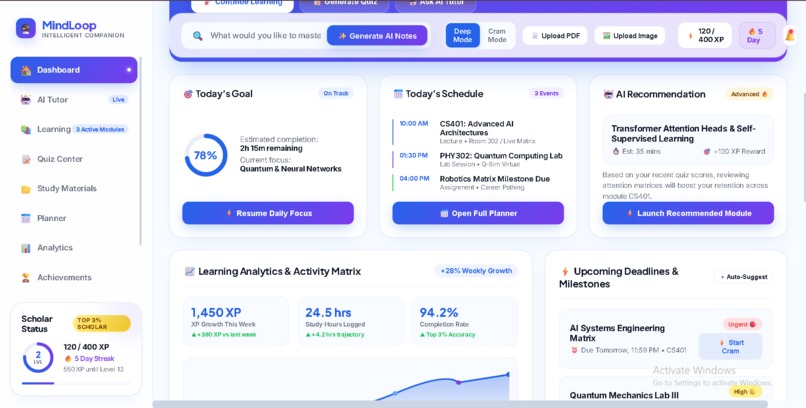This screenshot has width=806, height=408.
Task: Click the Live badge beside AI Tutor
Action: (x=118, y=100)
